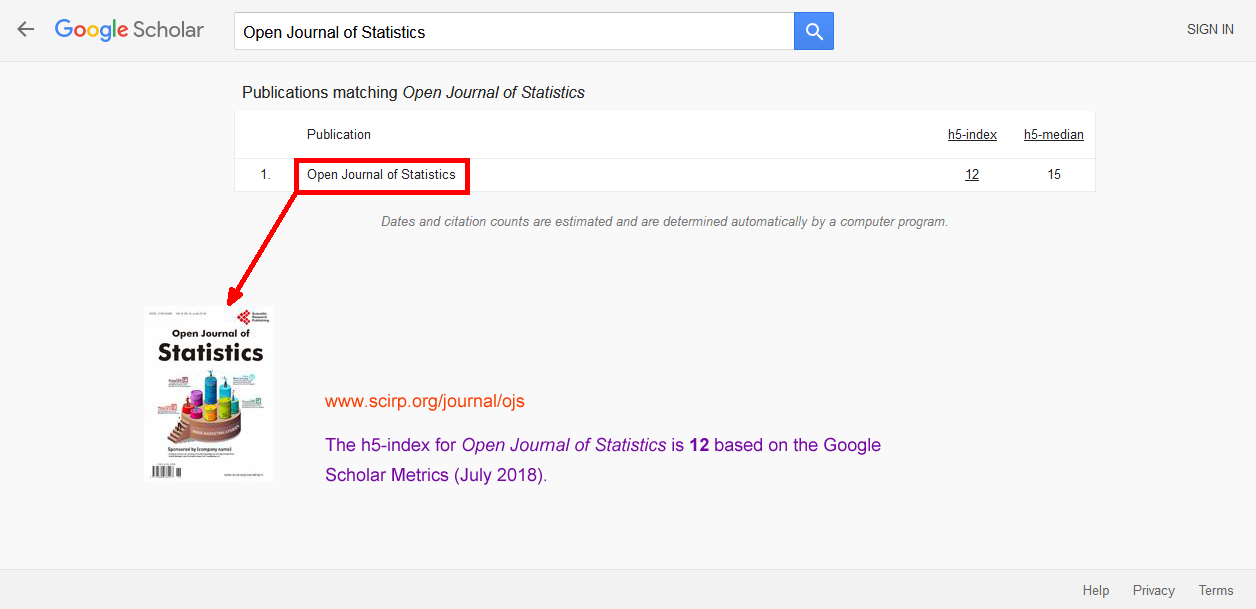Click the blue search magnifier button
Viewport: 1256px width, 609px height.
814,31
